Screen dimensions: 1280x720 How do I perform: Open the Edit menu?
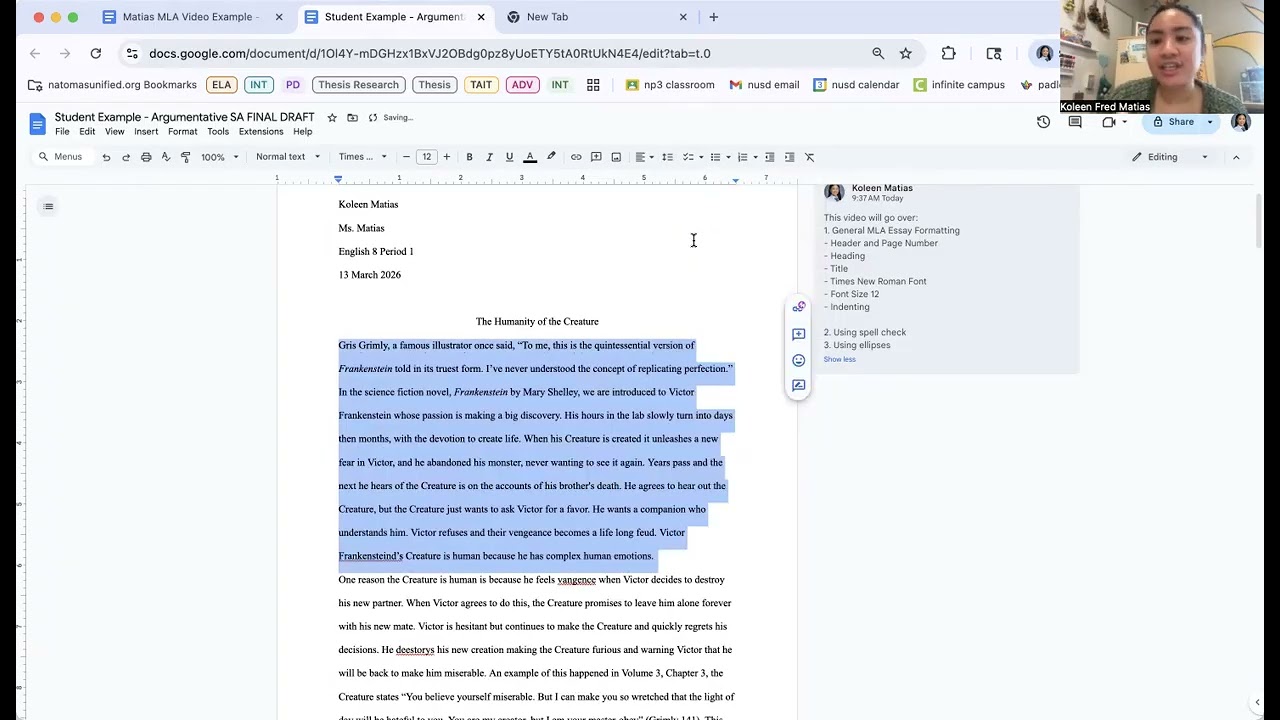(87, 132)
